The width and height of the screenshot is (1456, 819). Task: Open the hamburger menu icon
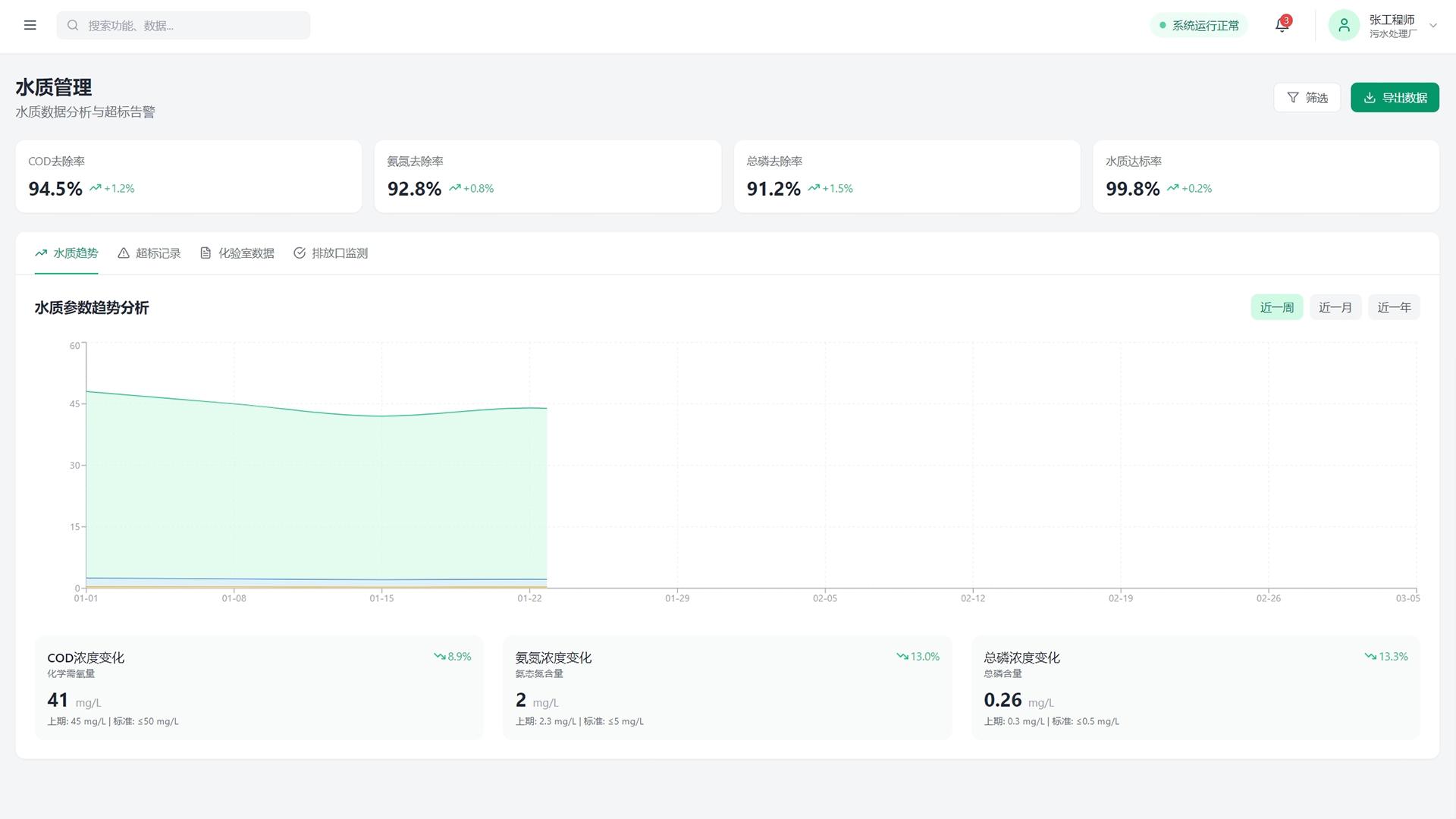[30, 25]
